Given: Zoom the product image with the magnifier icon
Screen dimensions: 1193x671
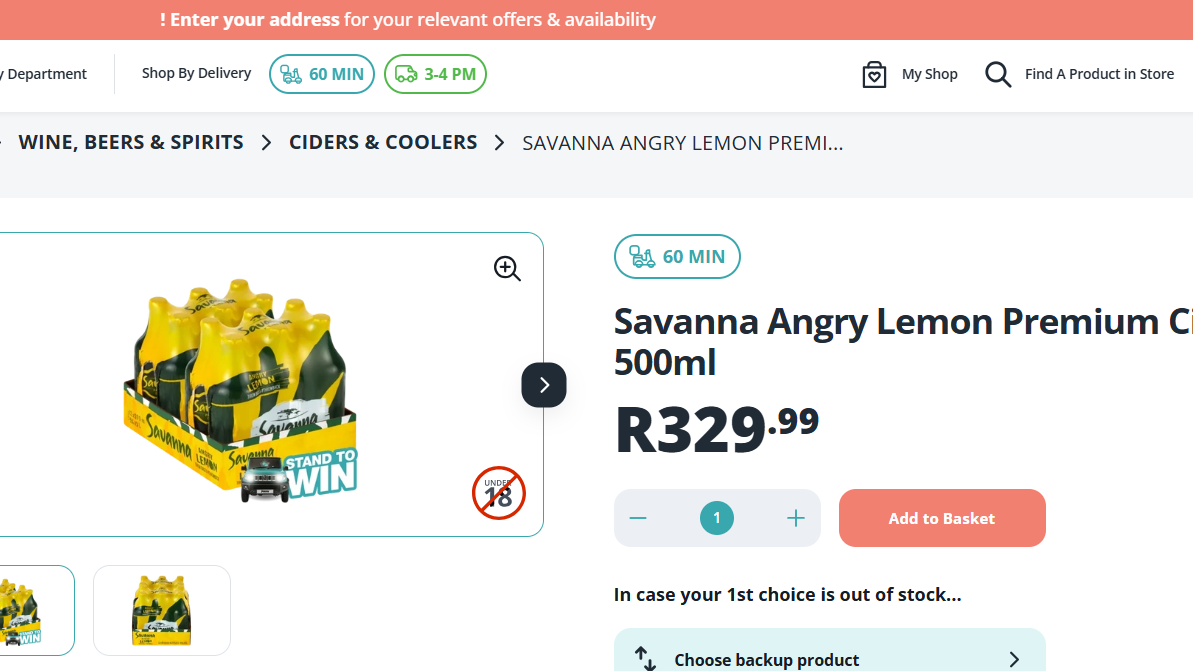Looking at the screenshot, I should (506, 268).
